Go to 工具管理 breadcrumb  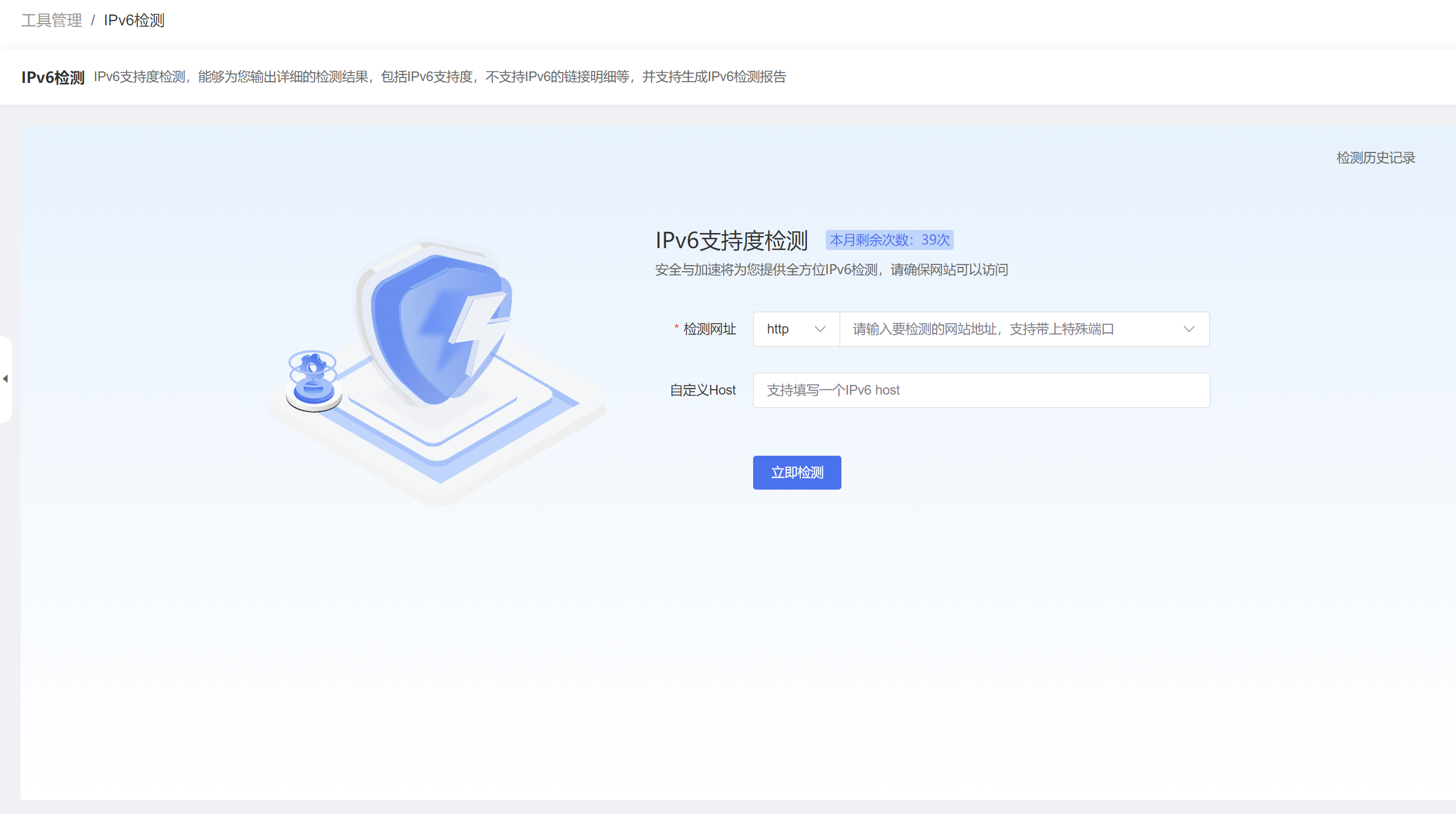tap(51, 21)
